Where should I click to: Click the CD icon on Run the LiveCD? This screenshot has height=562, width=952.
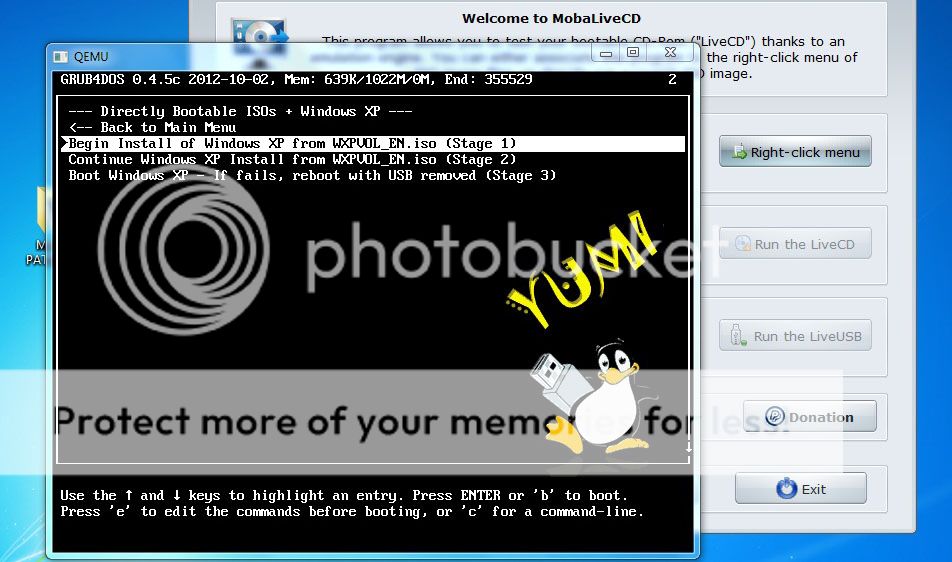[x=742, y=244]
